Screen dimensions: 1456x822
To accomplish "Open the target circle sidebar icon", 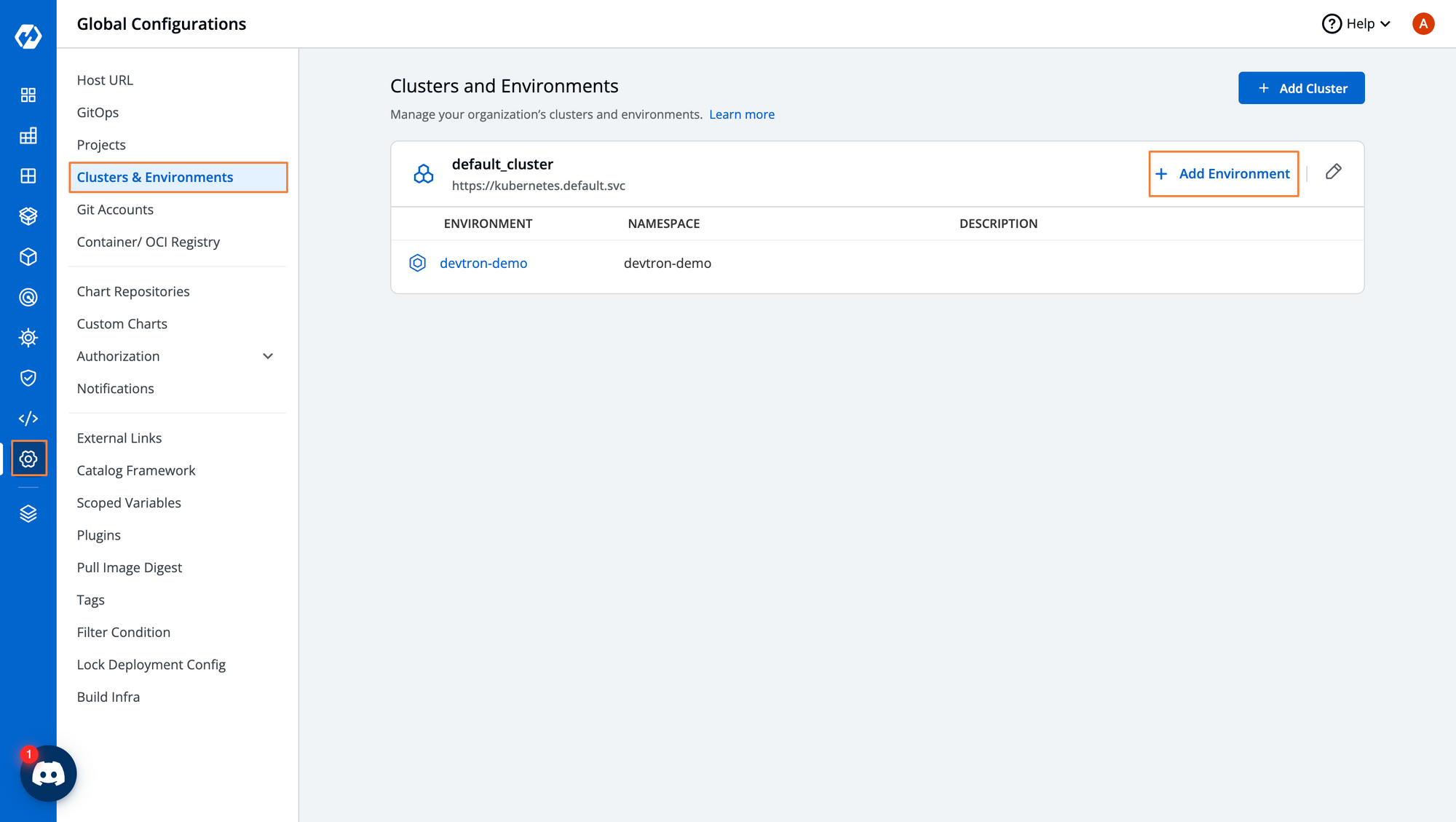I will tap(28, 297).
